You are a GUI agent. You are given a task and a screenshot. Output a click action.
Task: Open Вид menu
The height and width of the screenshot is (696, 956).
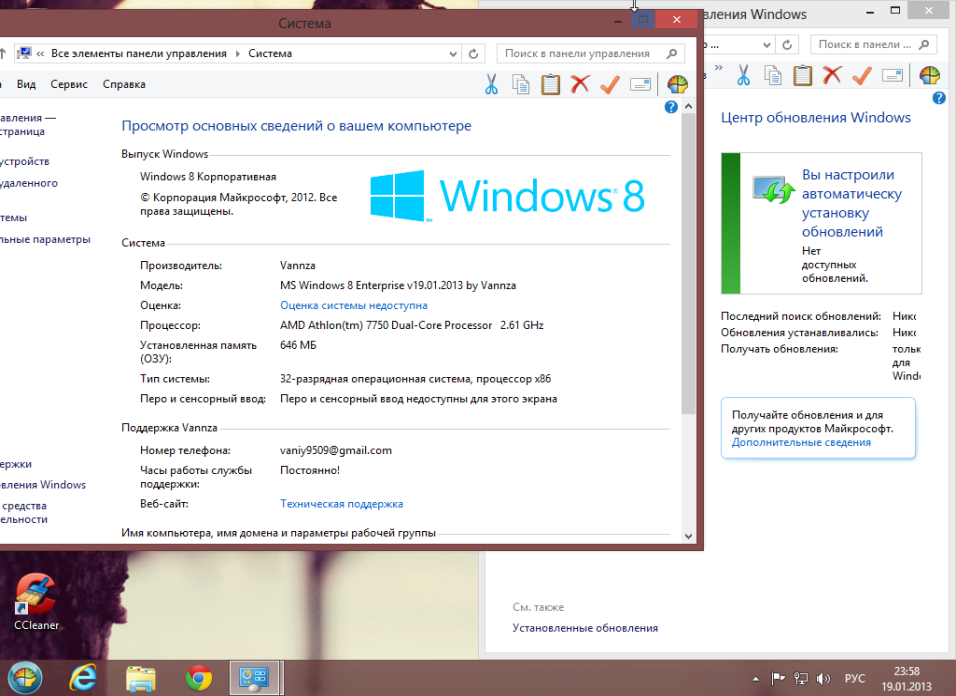[26, 84]
